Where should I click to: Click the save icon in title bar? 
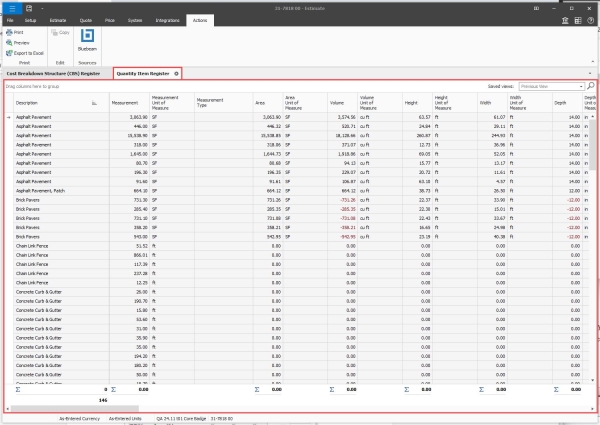pos(30,6)
